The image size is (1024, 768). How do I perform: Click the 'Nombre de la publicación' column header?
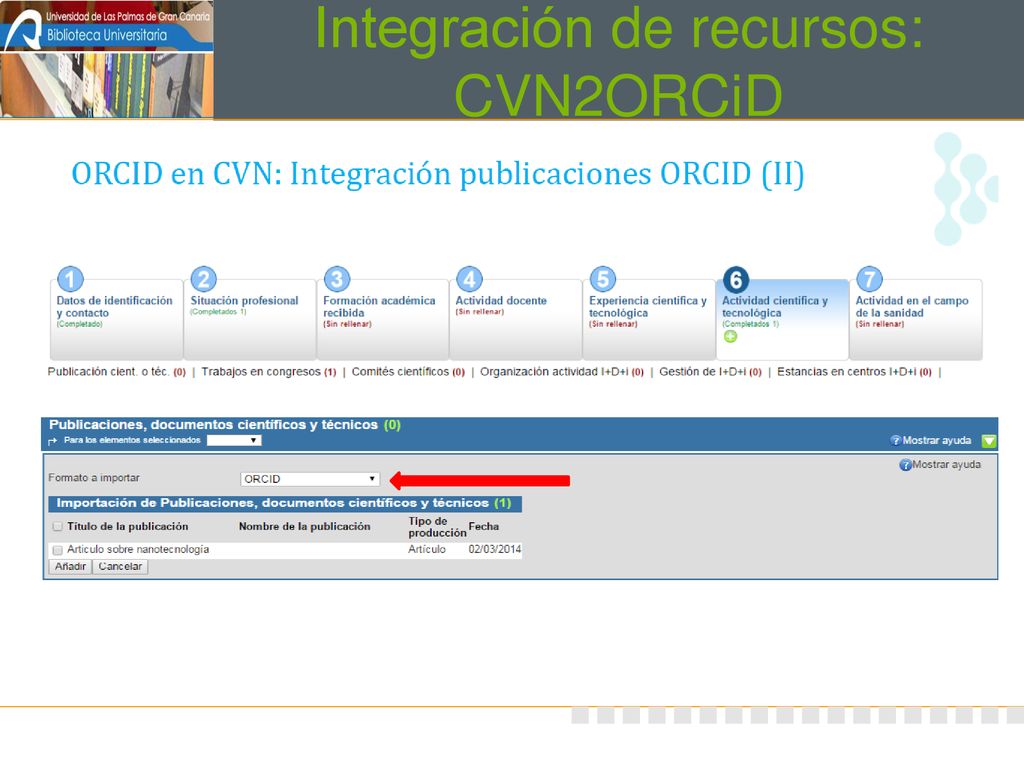coord(304,526)
